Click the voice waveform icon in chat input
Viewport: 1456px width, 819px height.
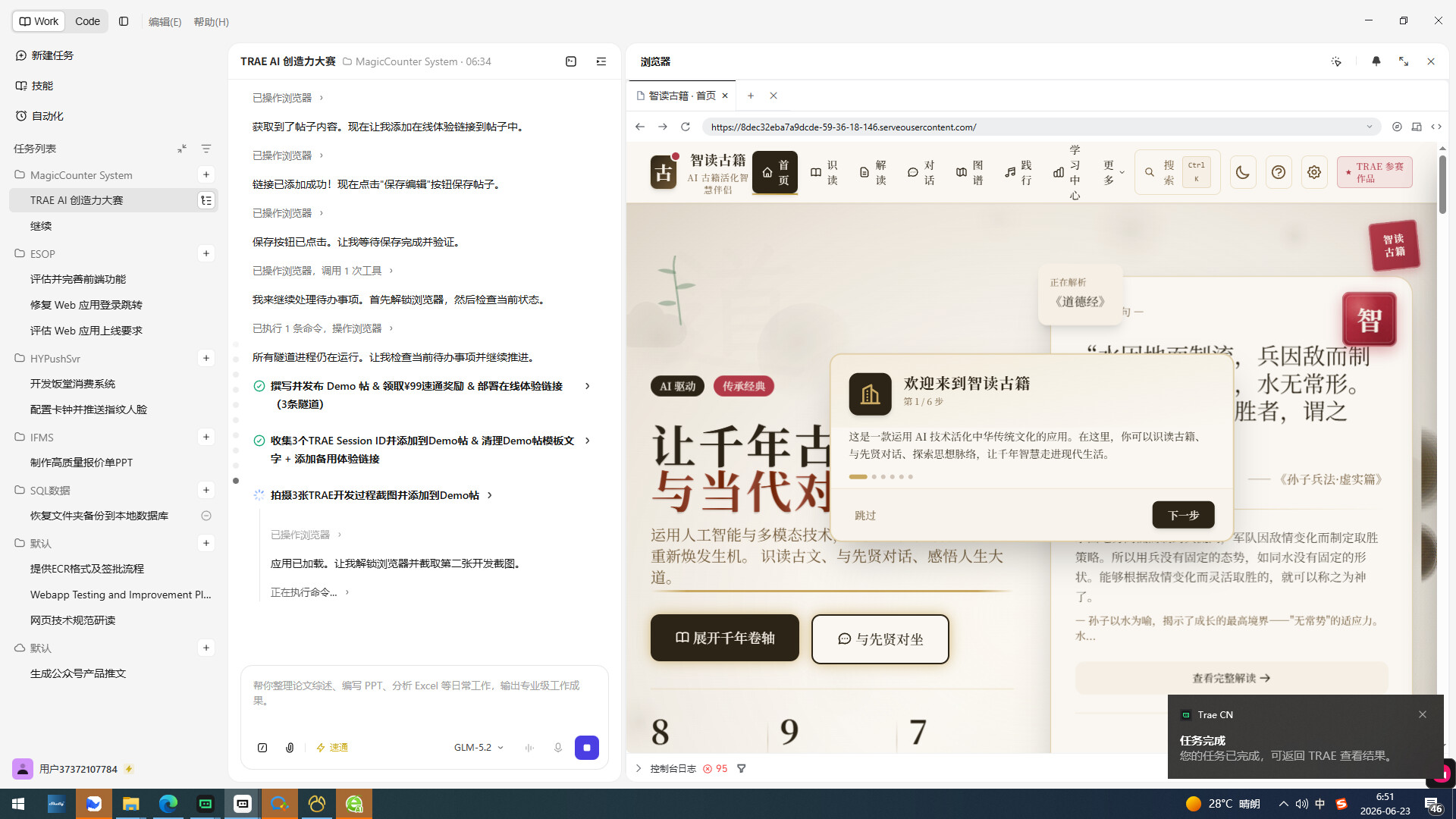pyautogui.click(x=529, y=748)
